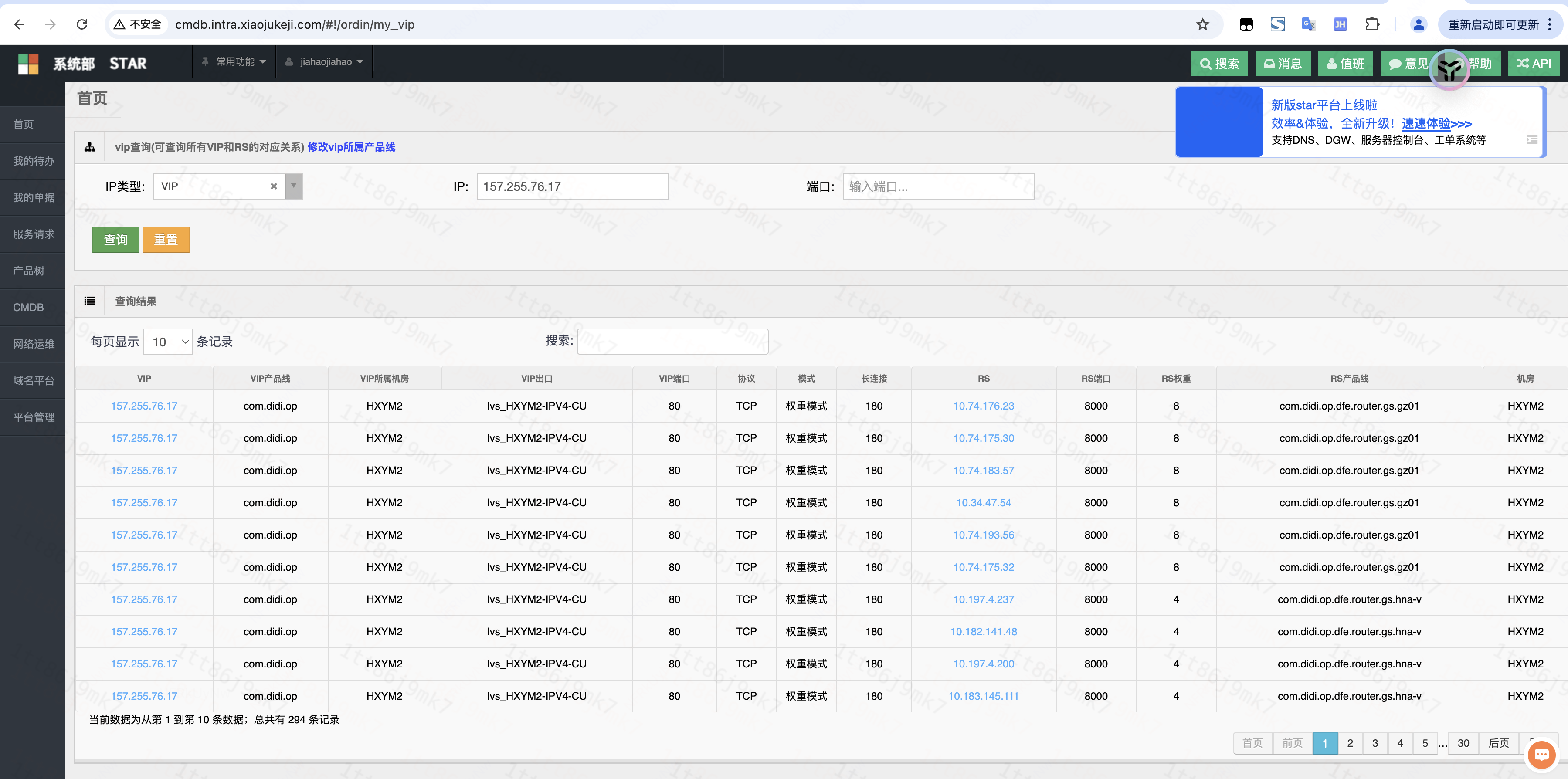Click the orange 重置 button
1568x779 pixels.
pos(166,240)
